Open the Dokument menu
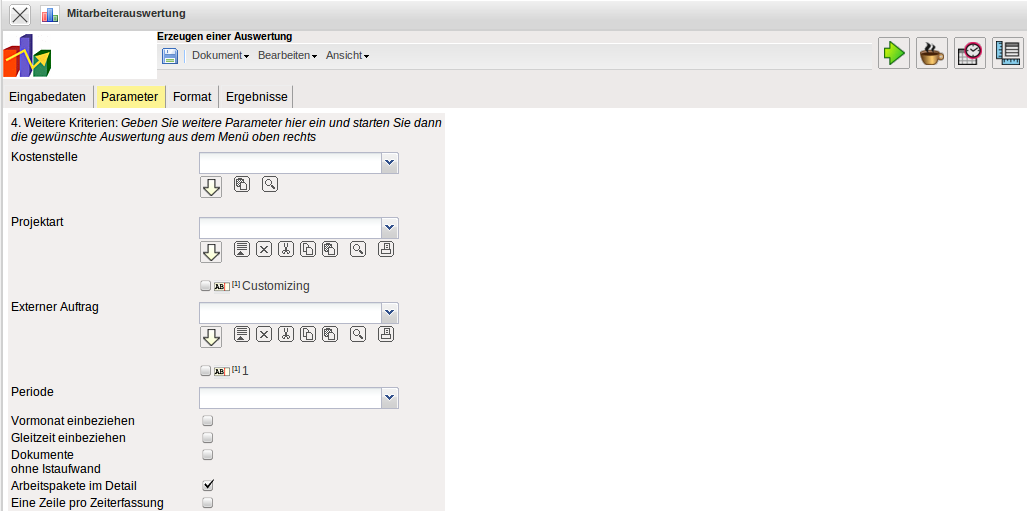The image size is (1027, 511). 220,56
